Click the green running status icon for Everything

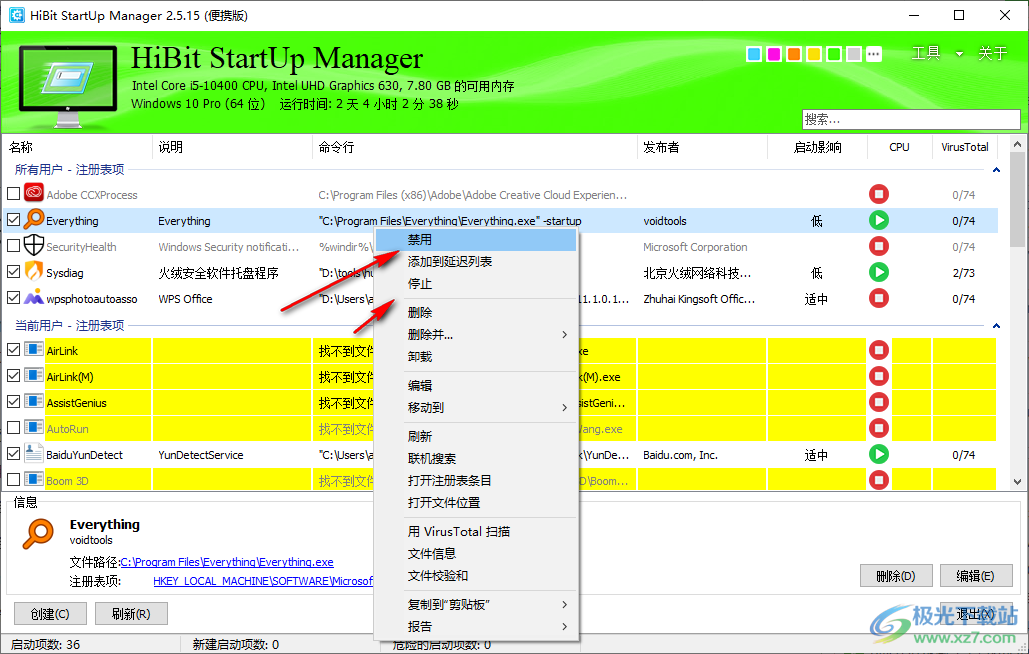(879, 220)
